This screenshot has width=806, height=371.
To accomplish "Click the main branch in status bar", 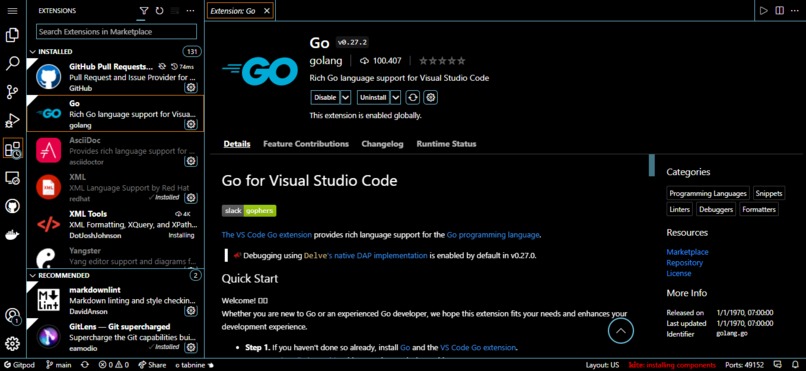I will tap(58, 365).
